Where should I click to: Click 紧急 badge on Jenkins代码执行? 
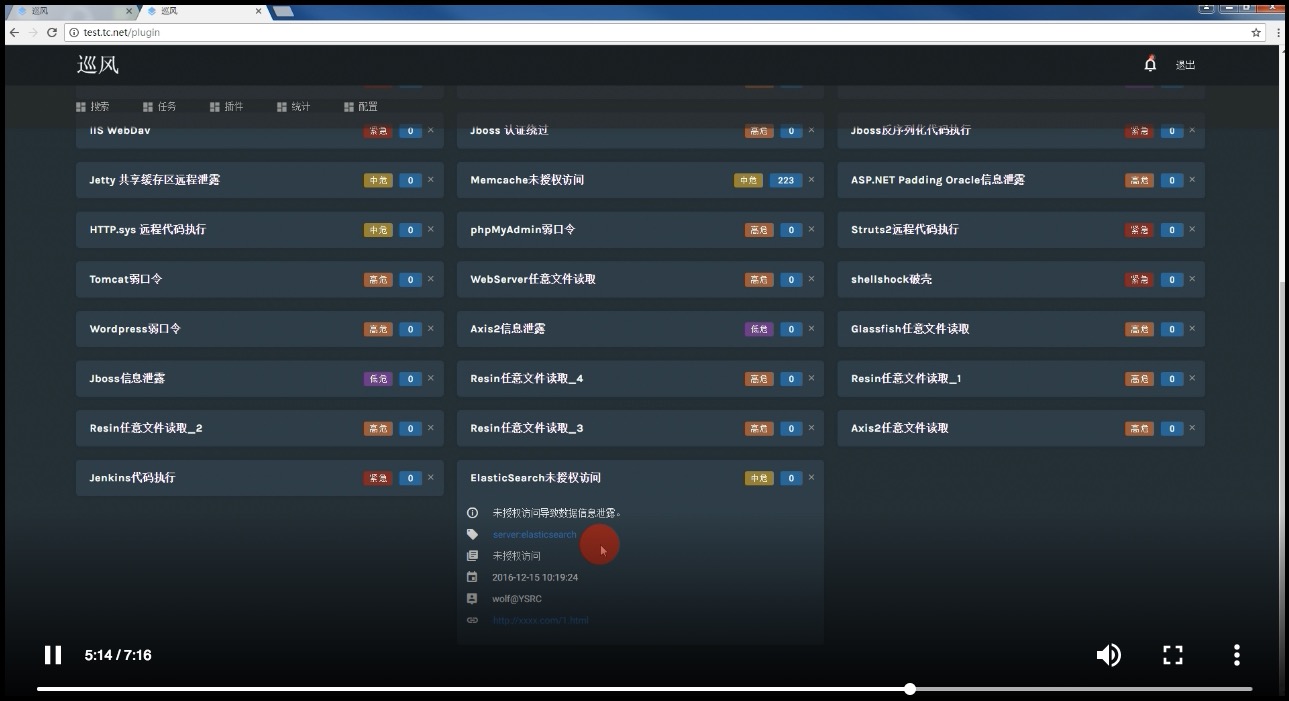tap(378, 478)
